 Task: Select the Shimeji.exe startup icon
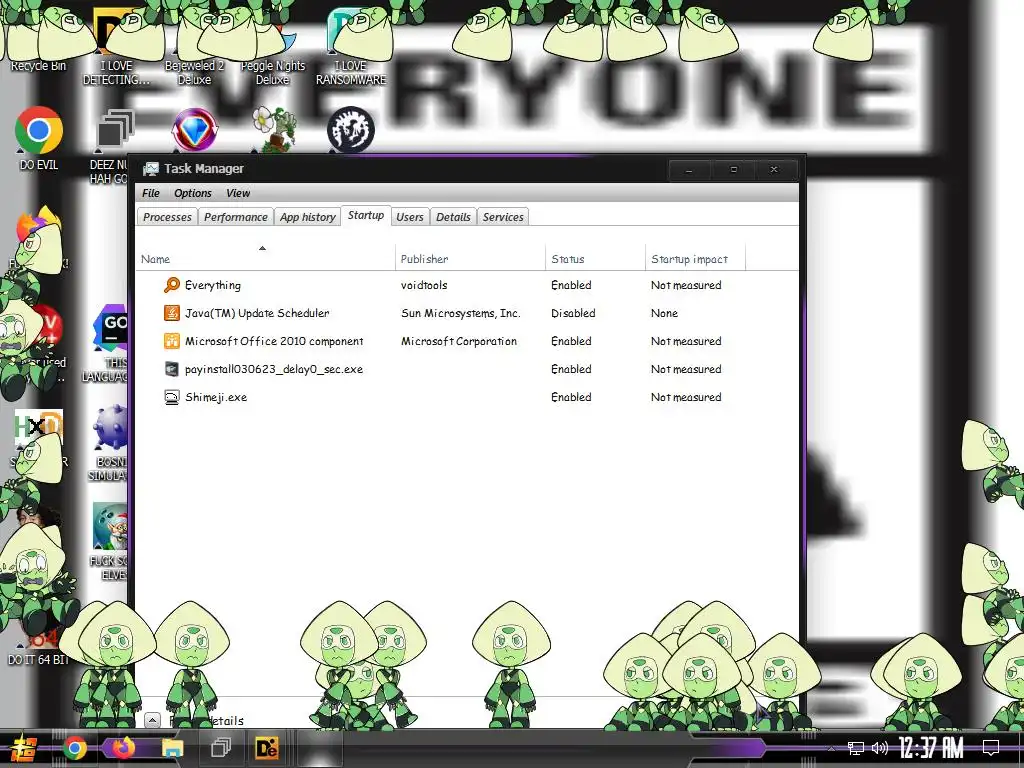click(172, 397)
